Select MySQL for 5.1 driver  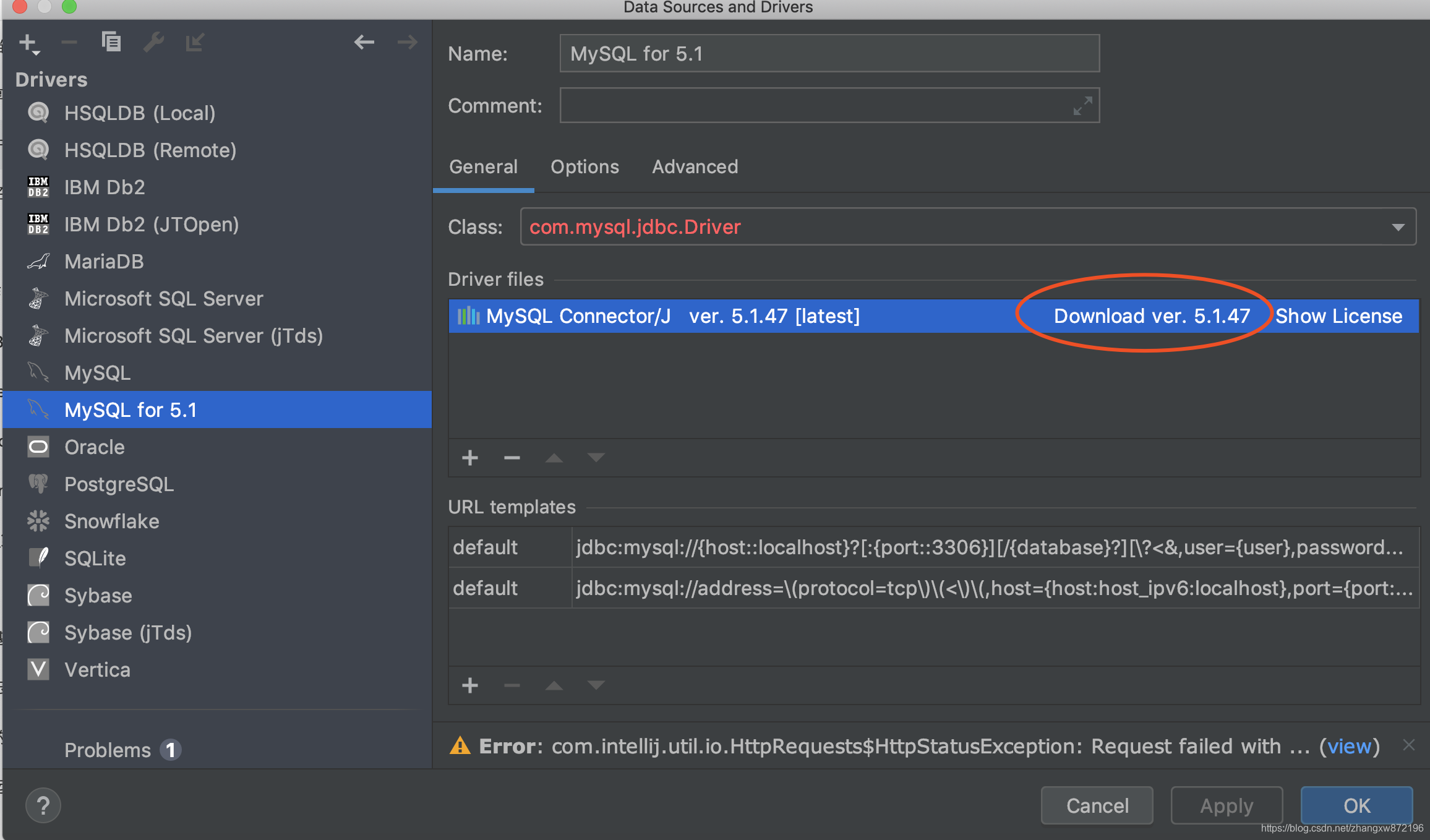click(216, 409)
